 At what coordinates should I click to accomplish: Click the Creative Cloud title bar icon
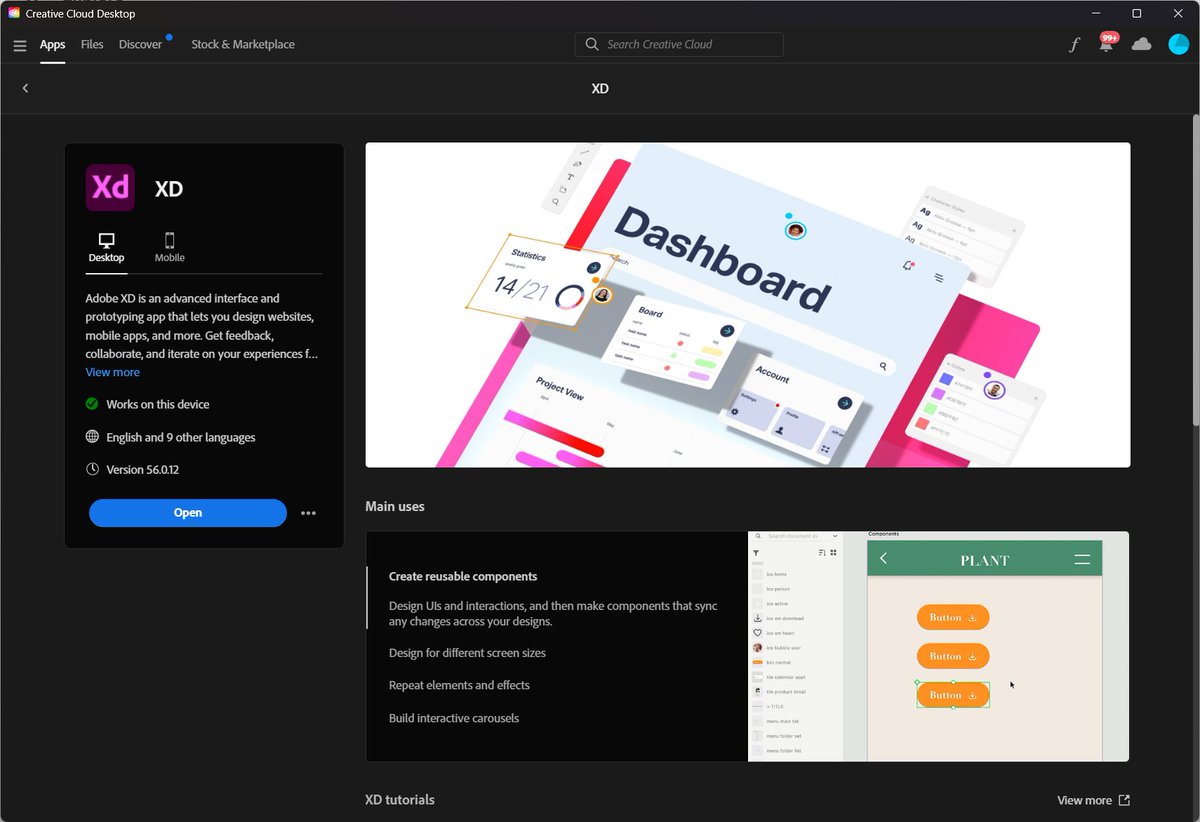coord(14,13)
